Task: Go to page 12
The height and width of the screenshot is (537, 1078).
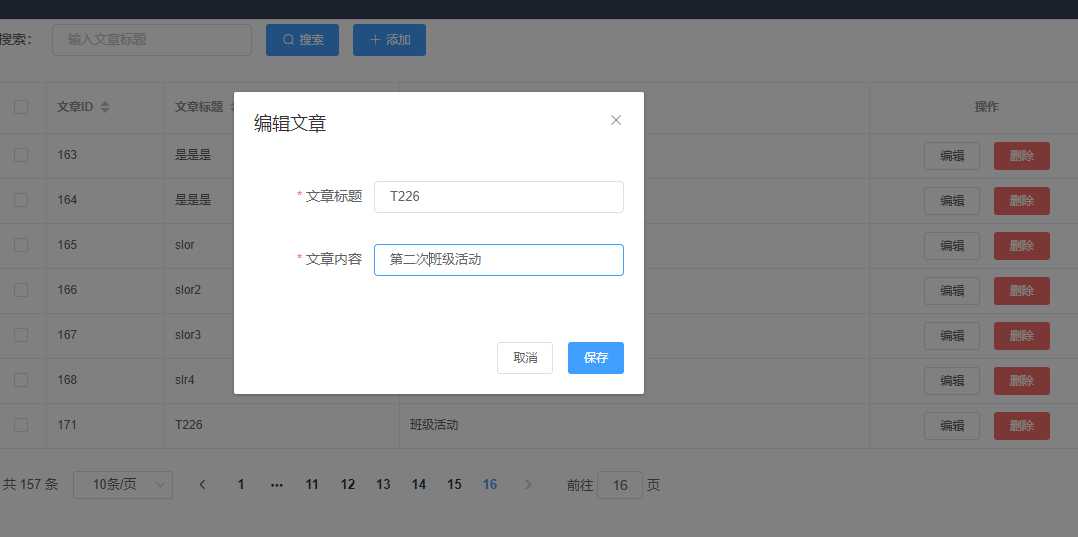Action: pyautogui.click(x=348, y=485)
